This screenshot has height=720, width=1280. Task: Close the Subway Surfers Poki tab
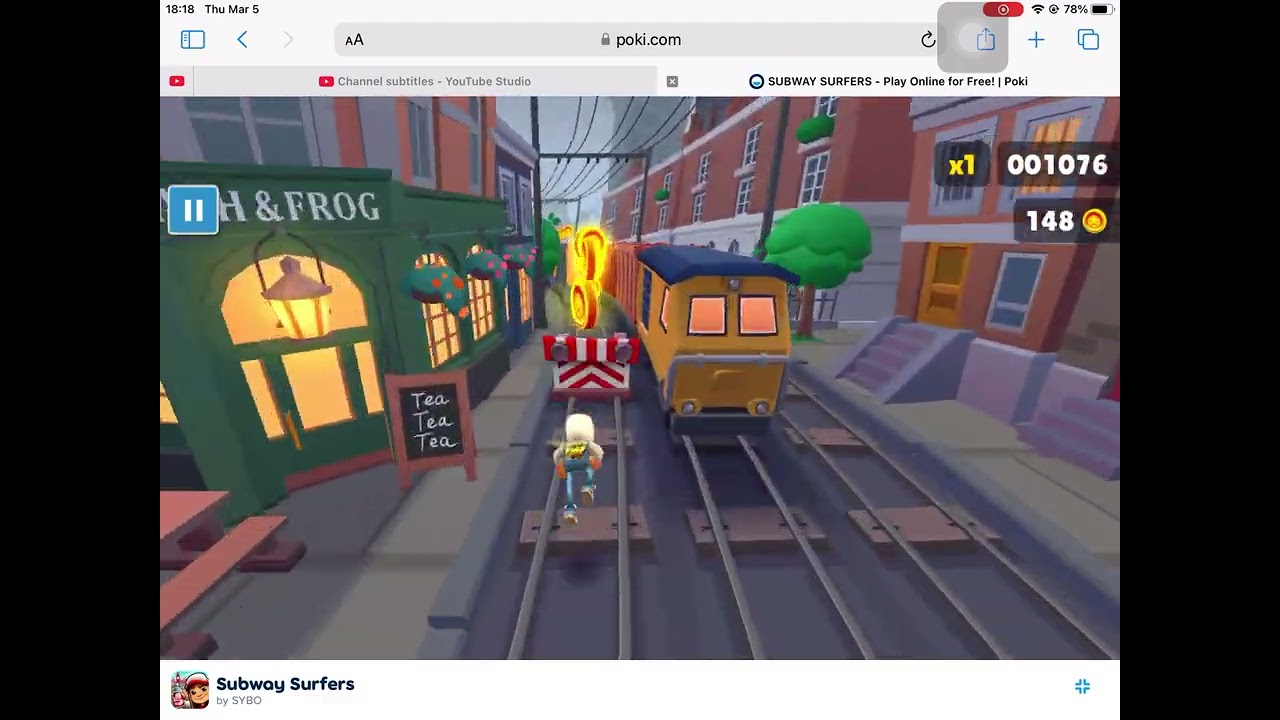(x=672, y=81)
